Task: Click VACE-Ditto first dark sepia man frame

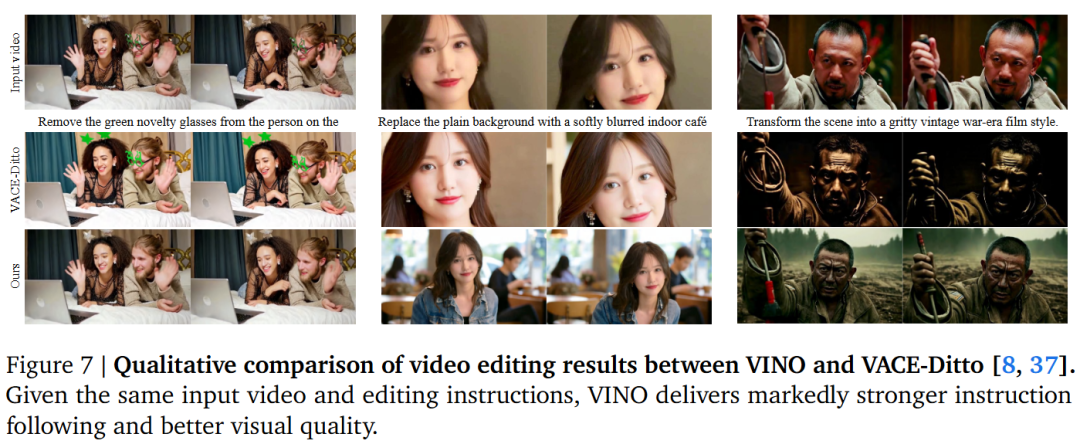Action: [820, 180]
